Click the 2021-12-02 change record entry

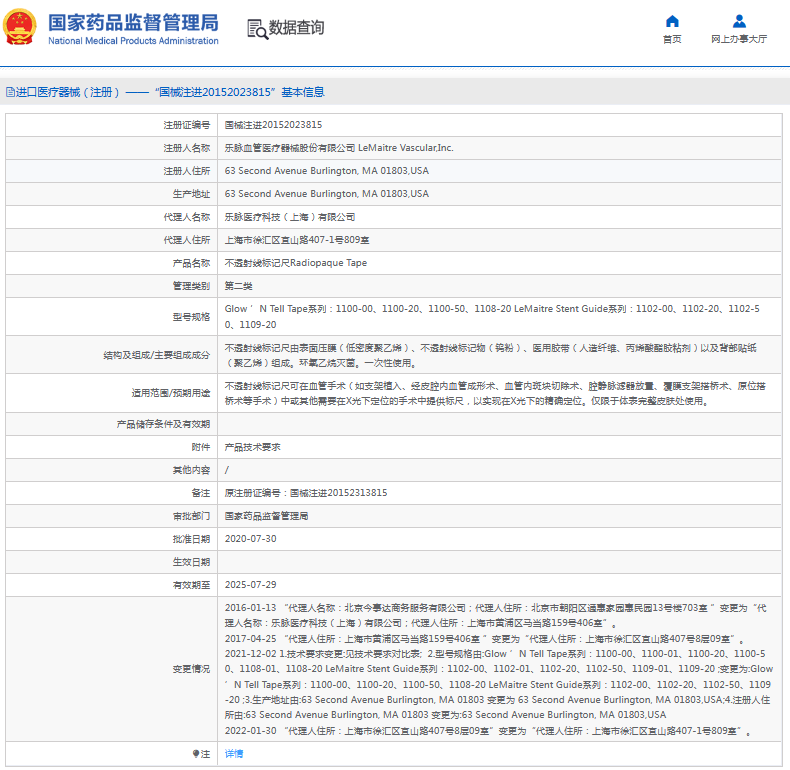click(x=499, y=684)
